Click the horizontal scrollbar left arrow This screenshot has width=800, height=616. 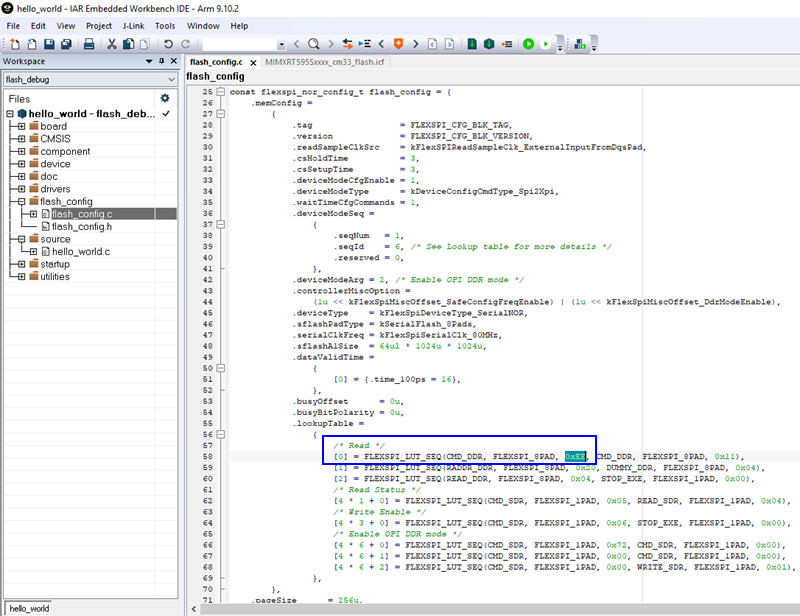[x=194, y=609]
